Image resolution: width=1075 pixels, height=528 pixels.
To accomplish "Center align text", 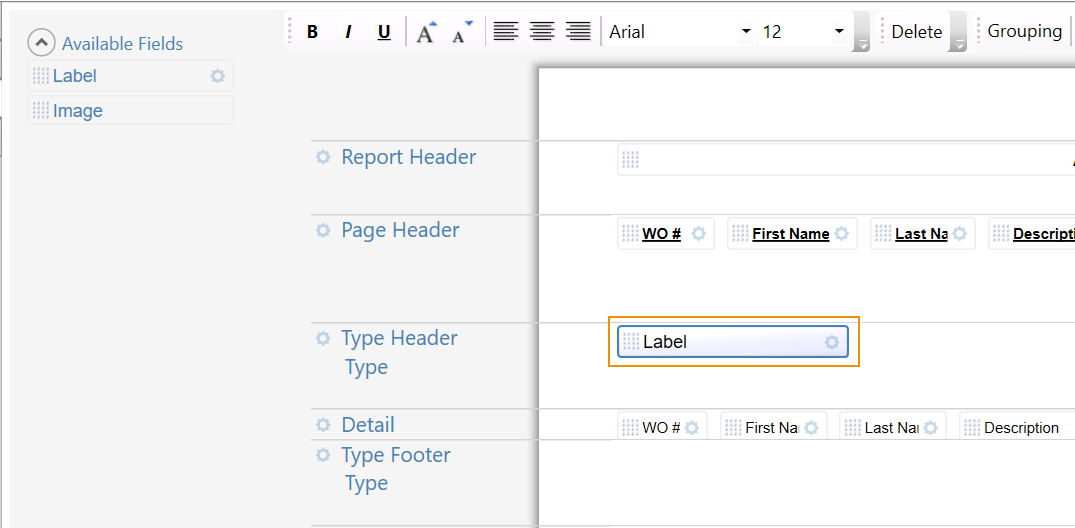I will 542,32.
